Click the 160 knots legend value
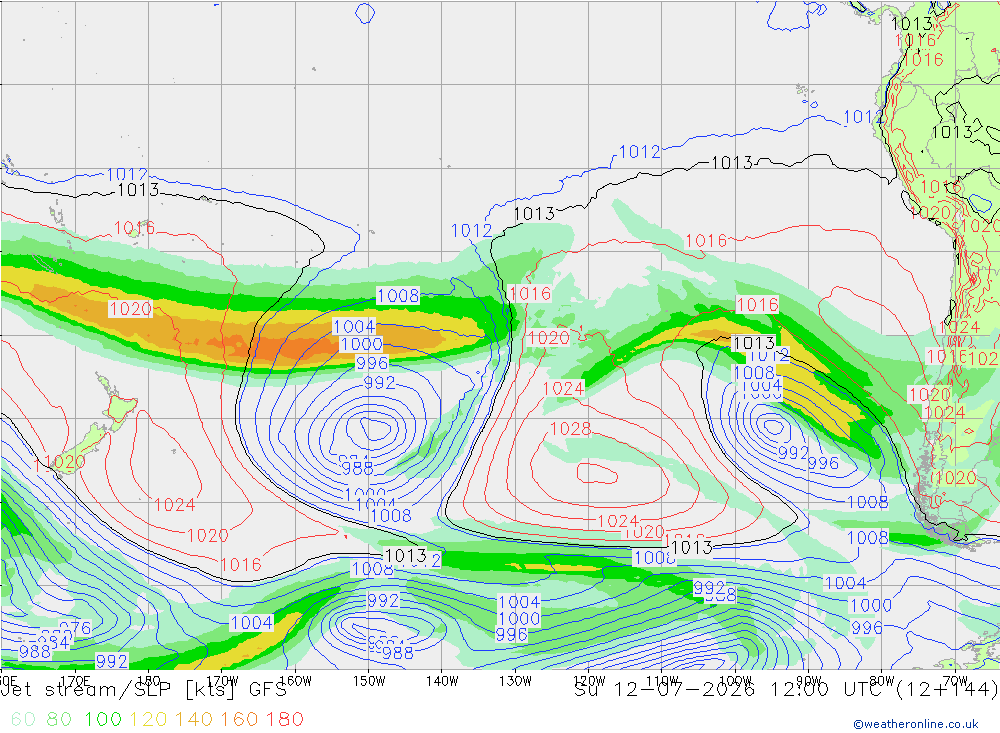 (239, 719)
